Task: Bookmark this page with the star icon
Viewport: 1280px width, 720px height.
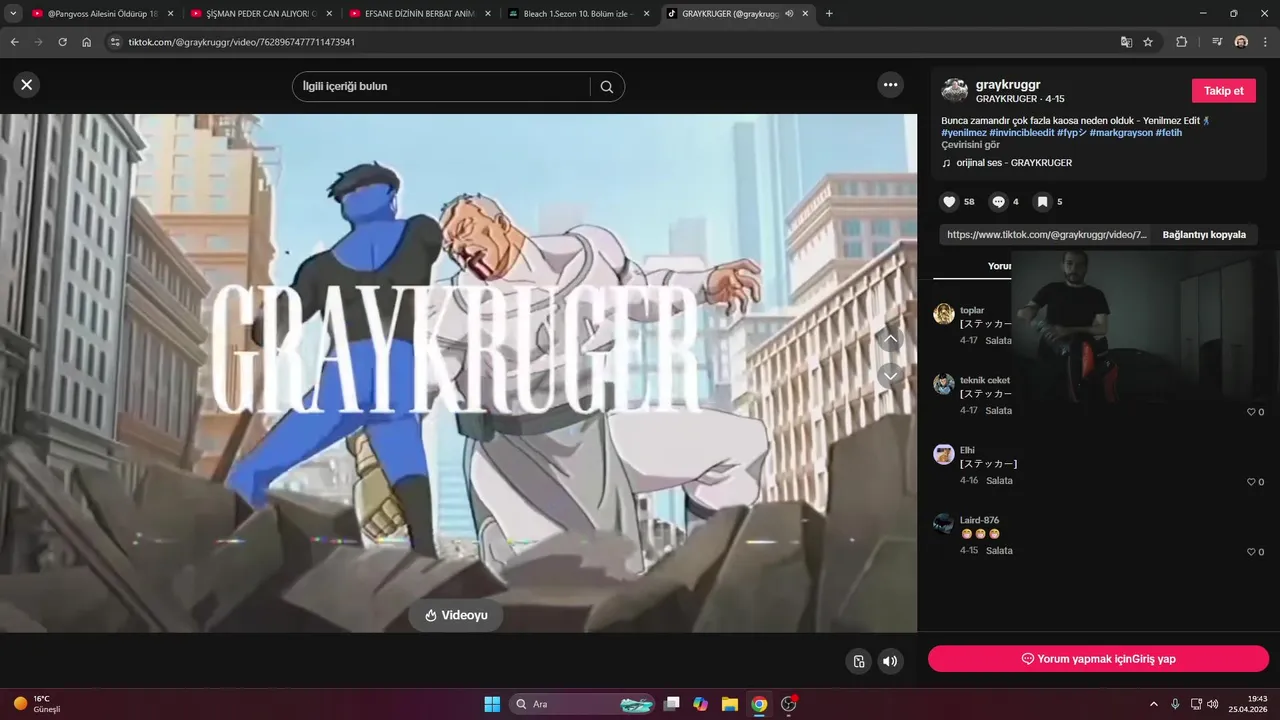Action: [x=1148, y=42]
